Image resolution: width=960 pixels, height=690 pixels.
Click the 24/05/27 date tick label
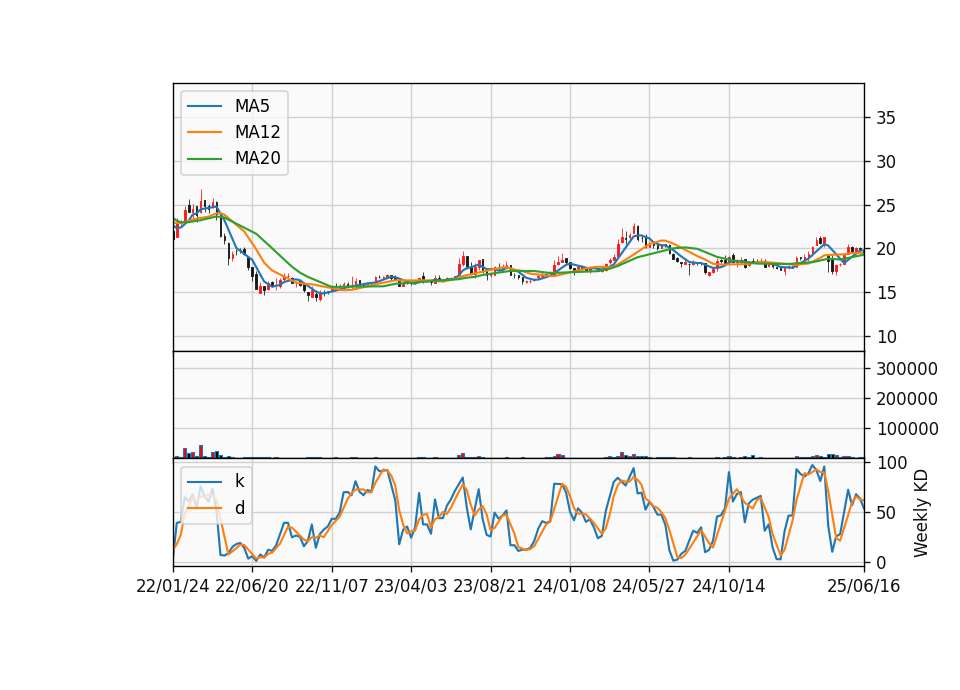tap(648, 587)
